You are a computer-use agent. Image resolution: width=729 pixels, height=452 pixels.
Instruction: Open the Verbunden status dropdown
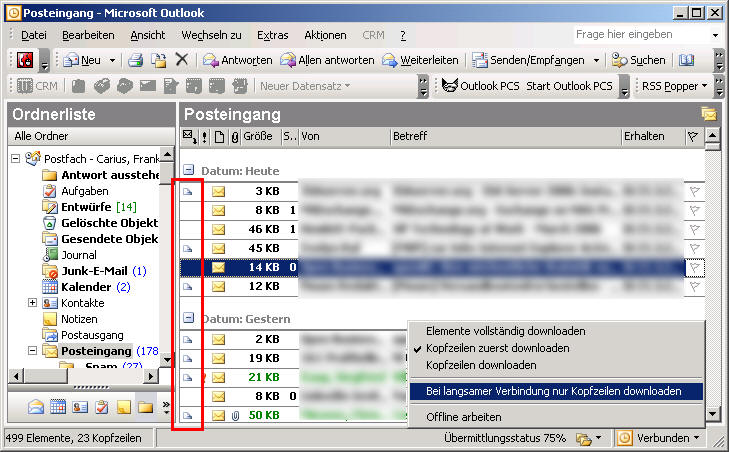696,438
